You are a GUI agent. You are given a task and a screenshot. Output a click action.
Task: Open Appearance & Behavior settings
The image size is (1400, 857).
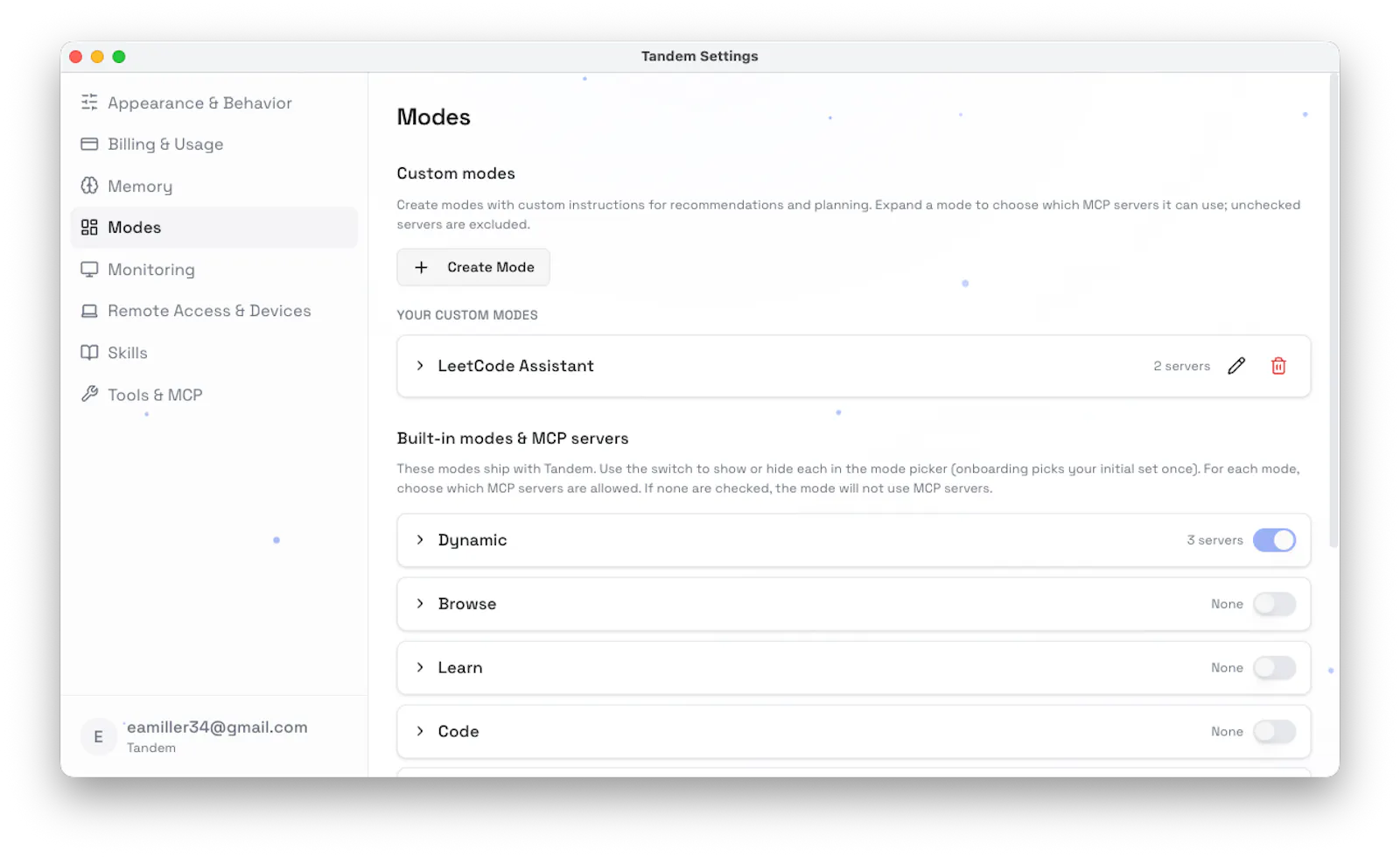(x=213, y=102)
